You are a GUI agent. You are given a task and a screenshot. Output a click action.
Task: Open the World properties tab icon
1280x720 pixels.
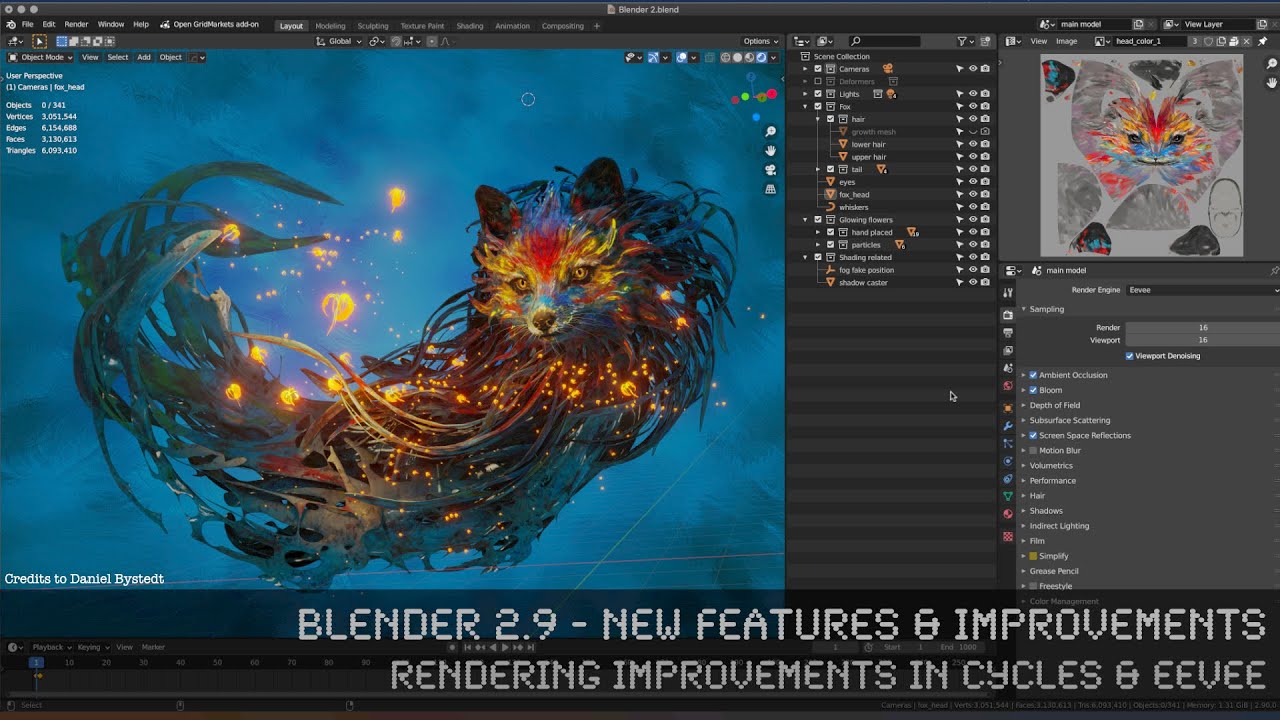click(x=1008, y=386)
